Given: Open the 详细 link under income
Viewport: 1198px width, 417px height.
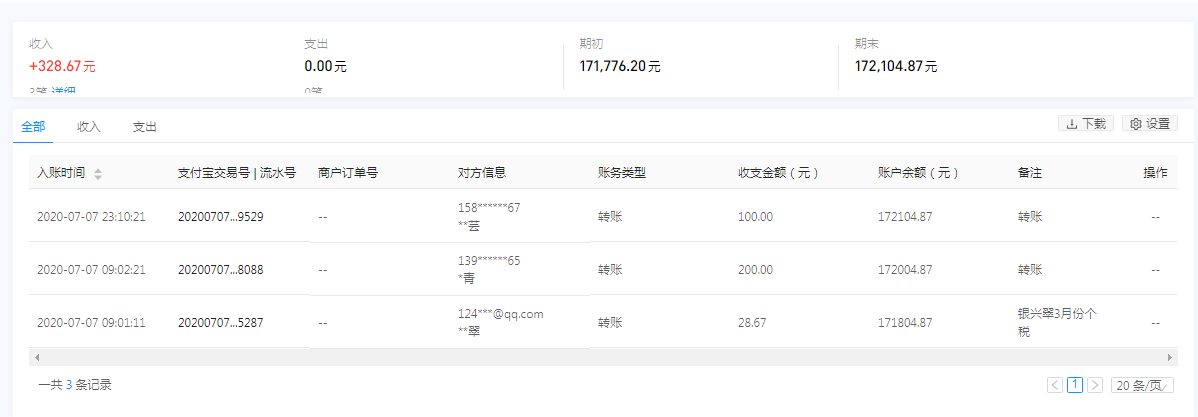Looking at the screenshot, I should pos(63,93).
